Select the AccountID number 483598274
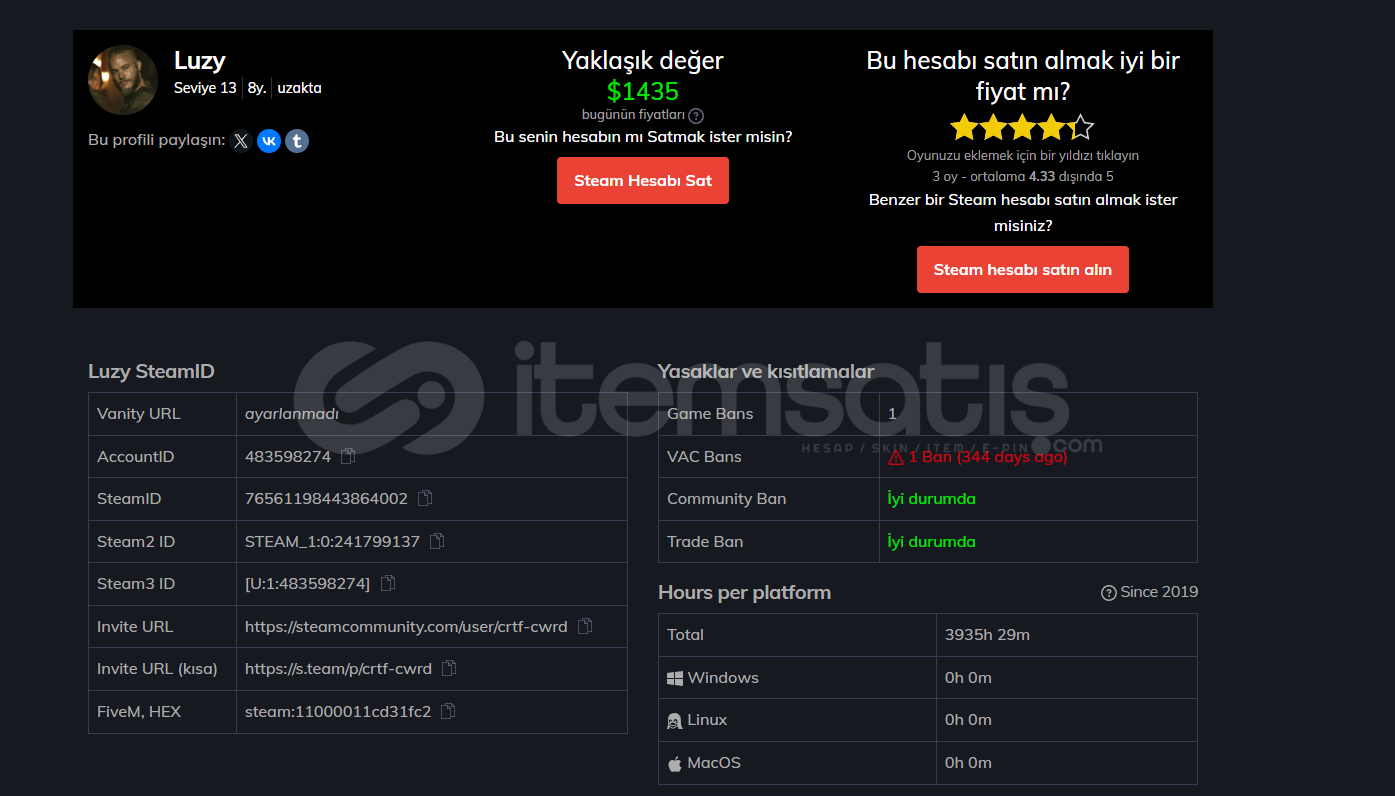Screen dimensions: 1395x796 (x=288, y=456)
